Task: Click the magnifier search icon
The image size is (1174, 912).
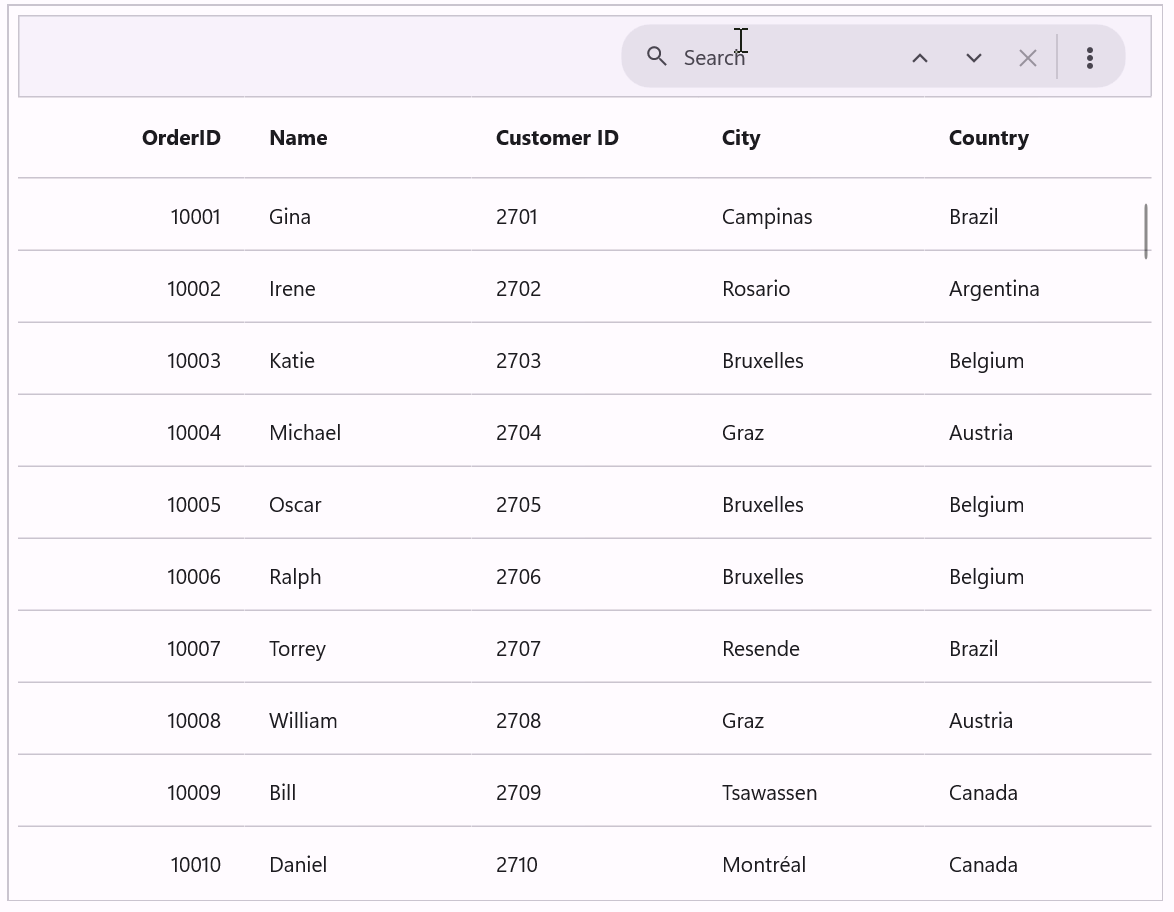Action: [x=657, y=56]
